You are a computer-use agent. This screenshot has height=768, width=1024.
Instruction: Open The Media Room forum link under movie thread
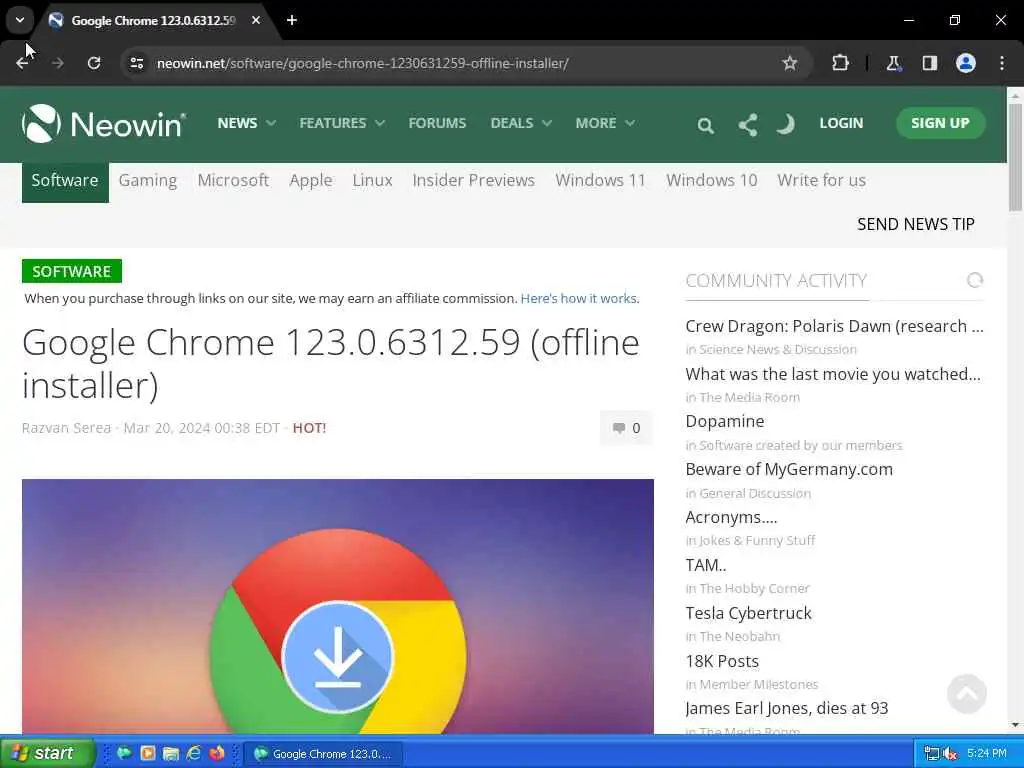click(749, 398)
